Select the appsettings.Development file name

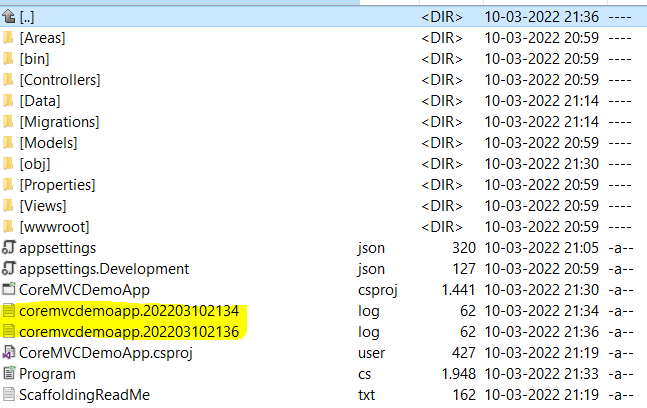(x=104, y=269)
